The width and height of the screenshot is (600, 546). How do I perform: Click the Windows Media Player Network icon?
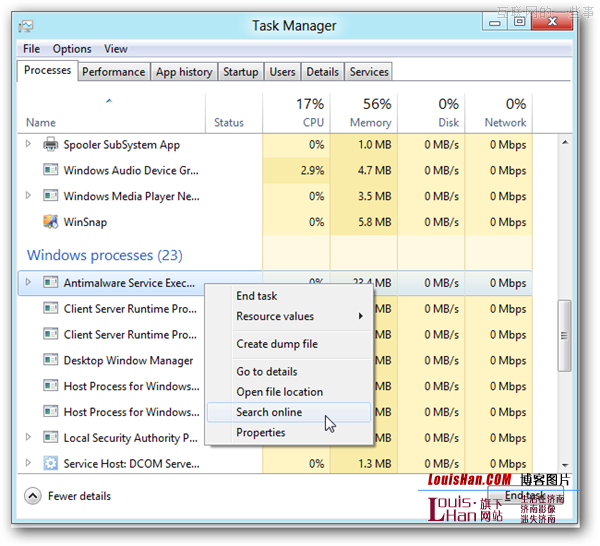51,196
